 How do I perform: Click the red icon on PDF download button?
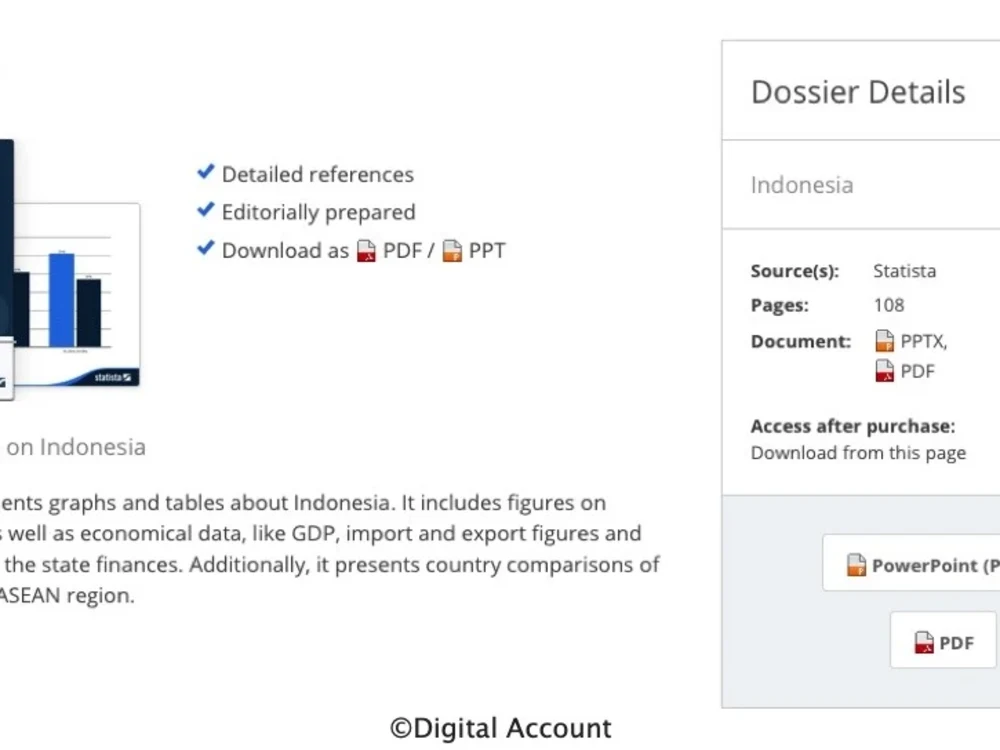tap(923, 642)
